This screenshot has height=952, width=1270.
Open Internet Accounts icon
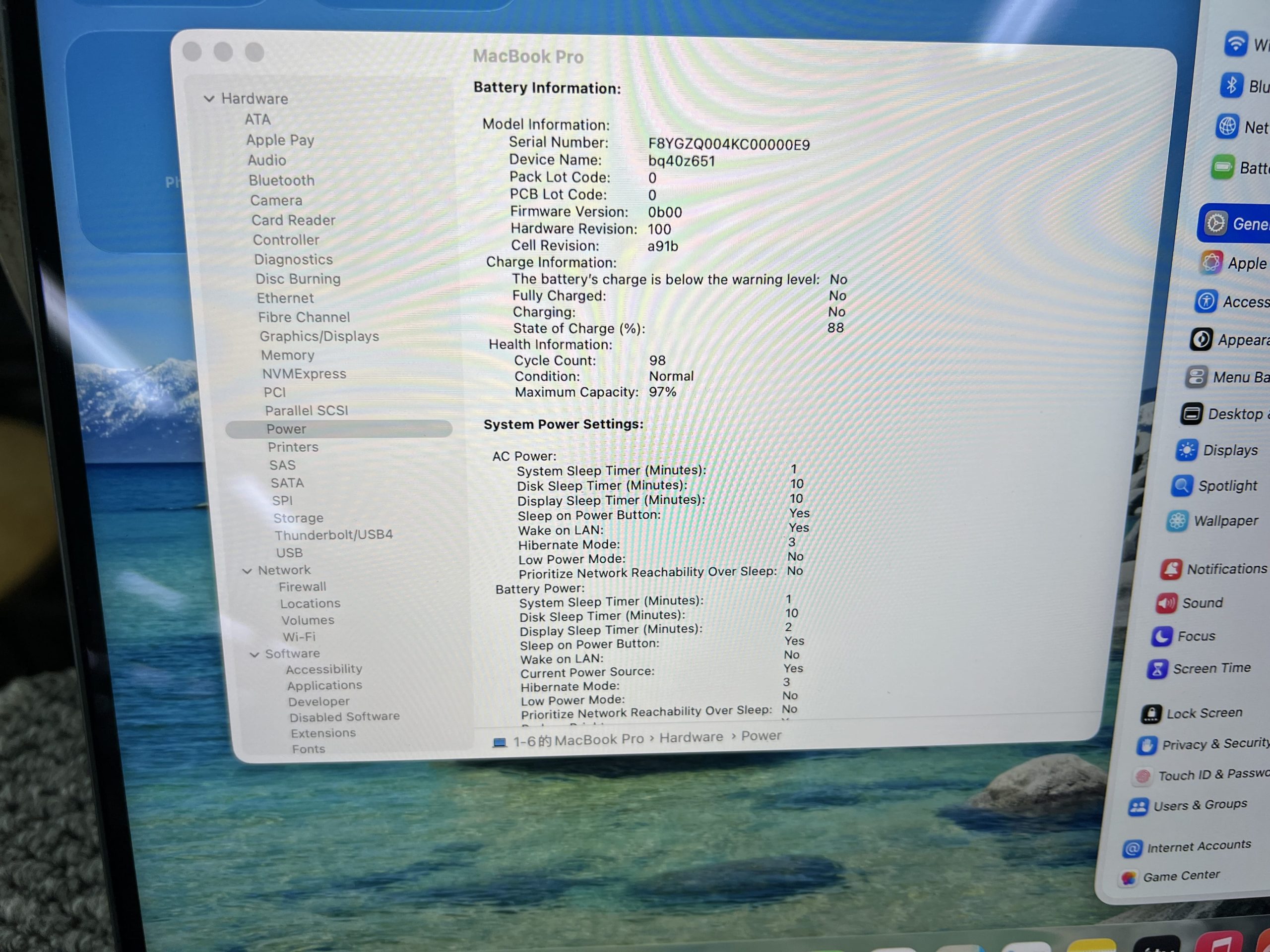(1133, 849)
